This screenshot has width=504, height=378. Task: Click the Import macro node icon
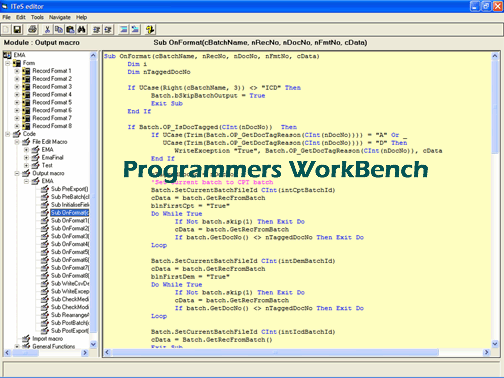[x=26, y=339]
